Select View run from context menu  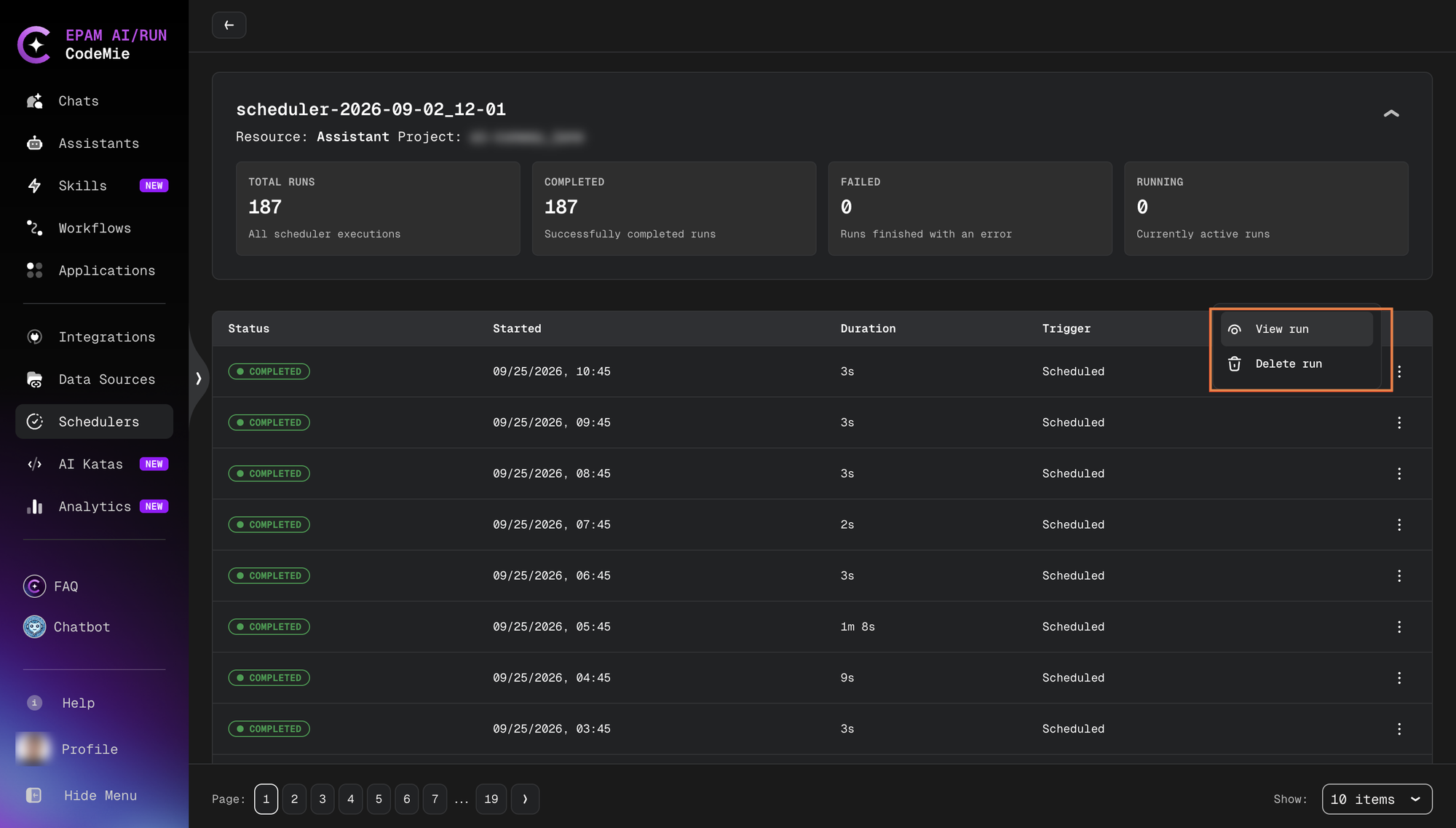coord(1297,329)
